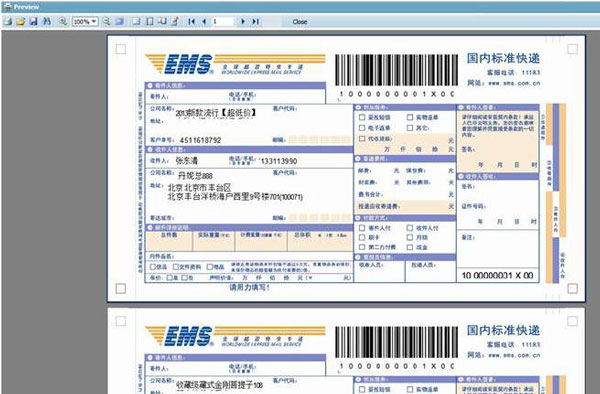This screenshot has width=600, height=394.
Task: Tick checkbox at bottom-left corner of first waybill
Action: click(121, 288)
